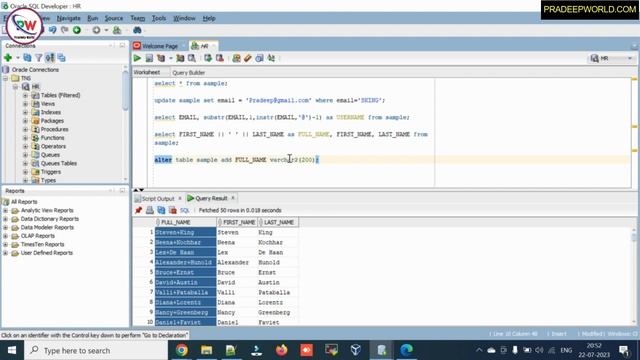640x360 pixels.
Task: Click the Commit icon in worksheet toolbar
Action: [208, 58]
